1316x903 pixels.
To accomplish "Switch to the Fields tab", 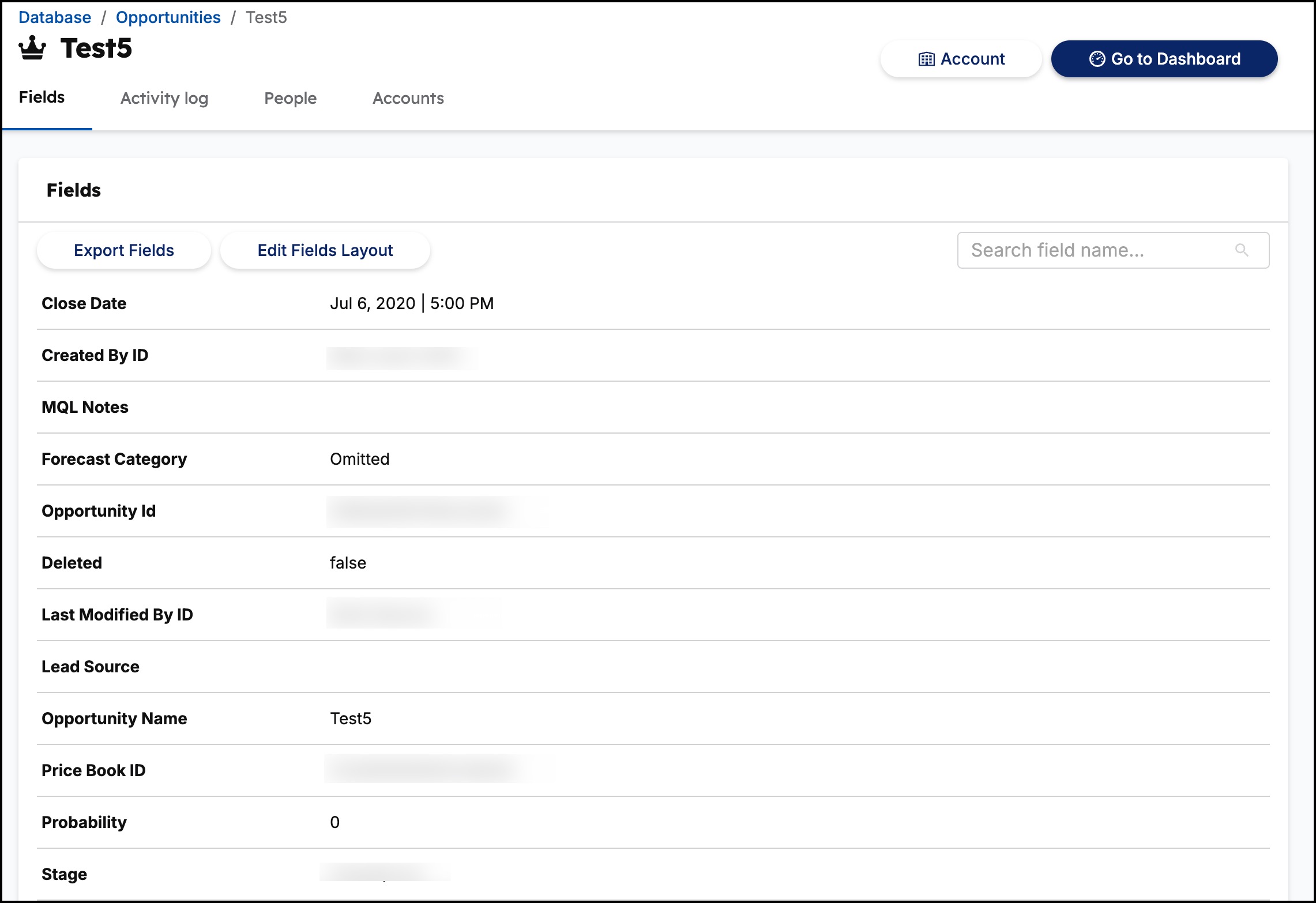I will tap(42, 97).
